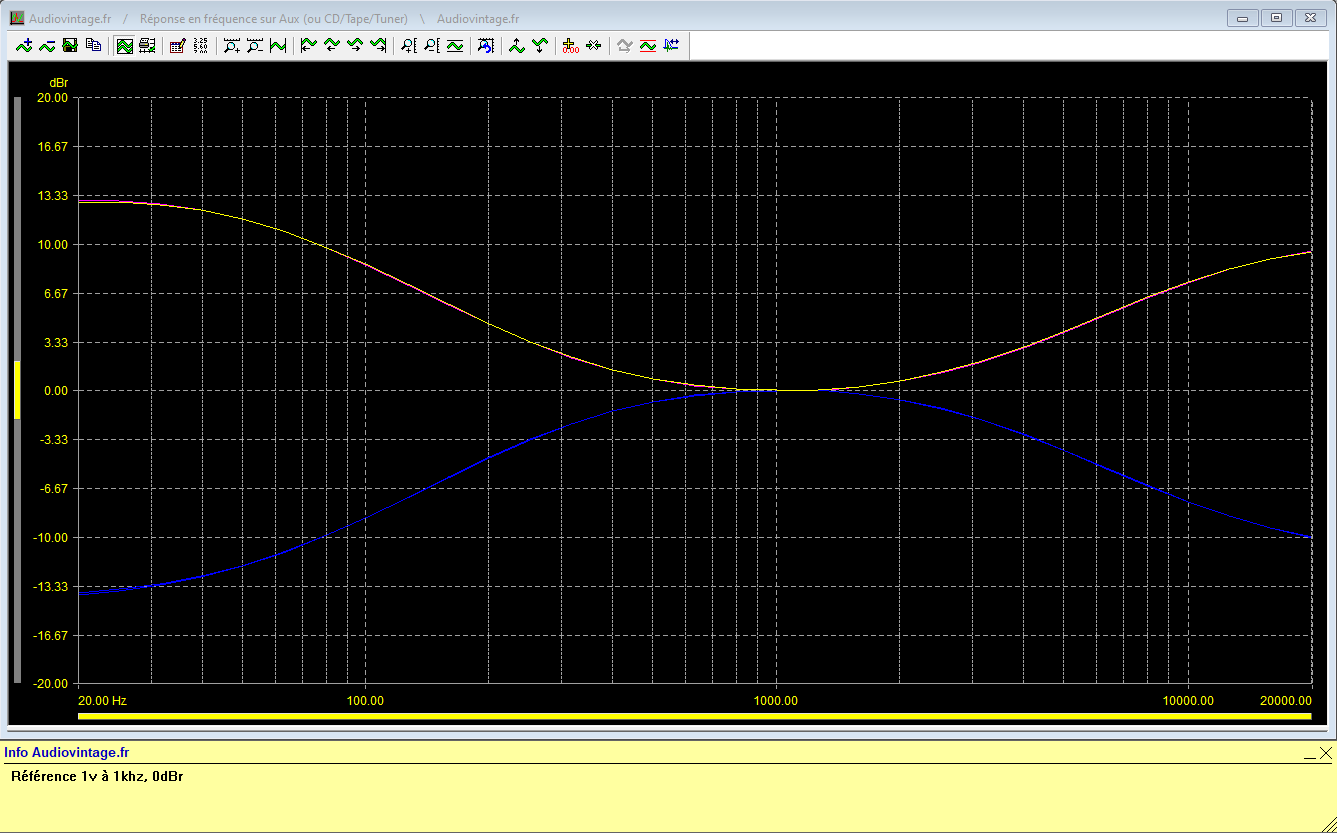Click the red lines with green curve icon
Screen dimensions: 1337x833
pos(647,45)
